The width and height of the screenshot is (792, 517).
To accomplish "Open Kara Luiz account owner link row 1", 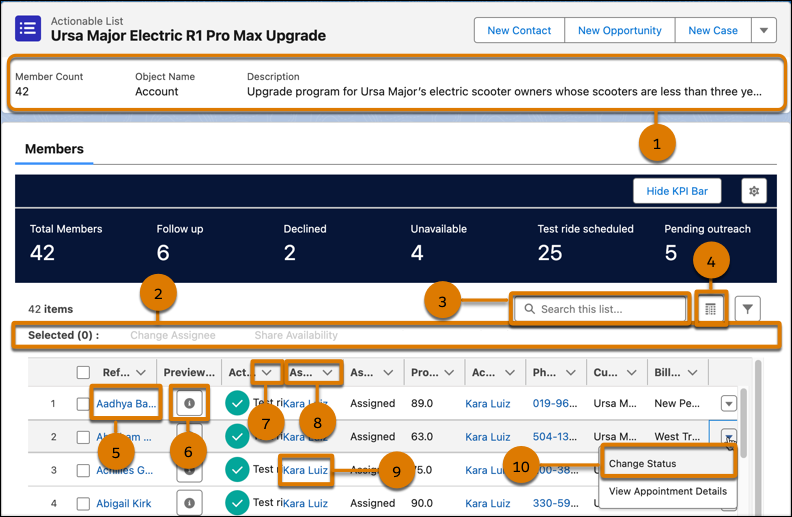I will [x=487, y=403].
